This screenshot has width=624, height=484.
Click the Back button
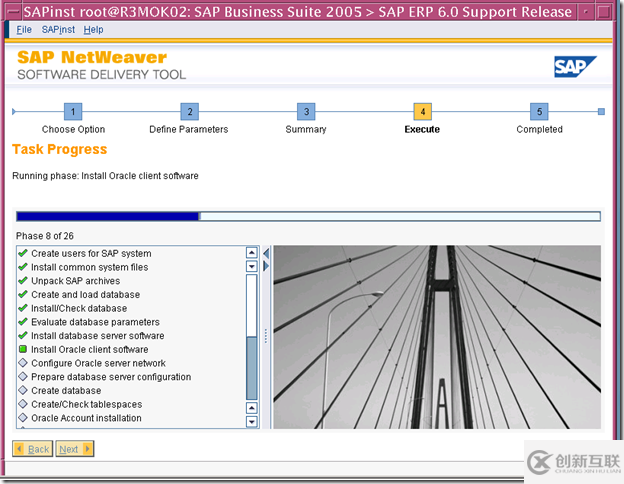click(33, 449)
